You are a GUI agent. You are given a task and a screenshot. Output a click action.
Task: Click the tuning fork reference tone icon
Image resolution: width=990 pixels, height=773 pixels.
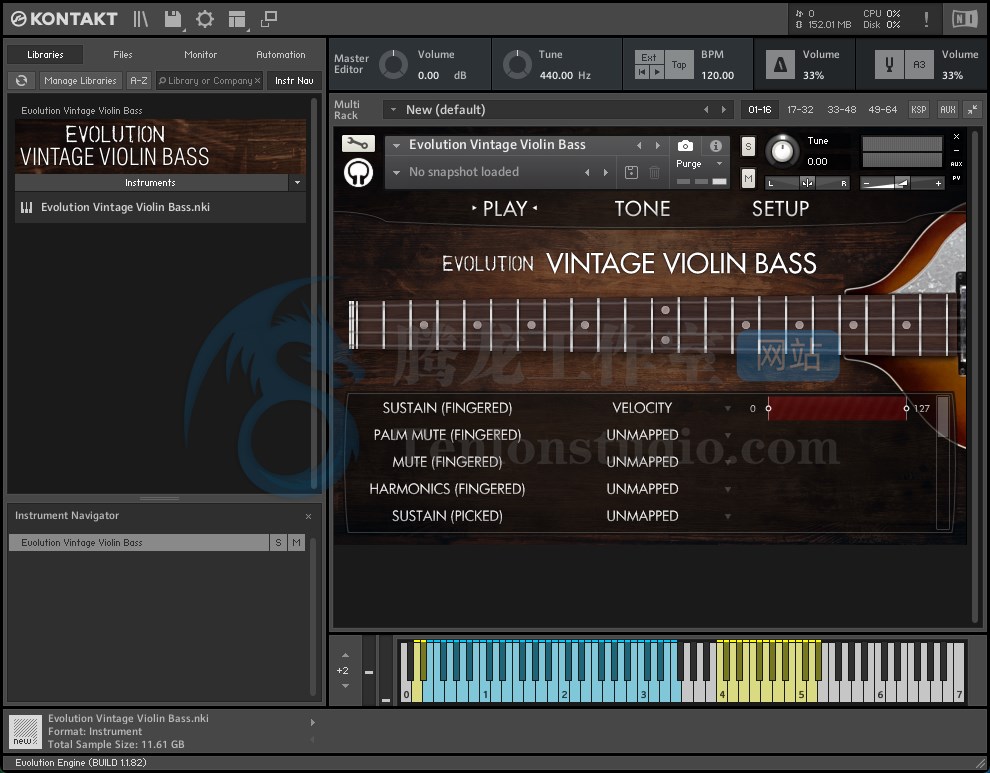click(x=889, y=64)
